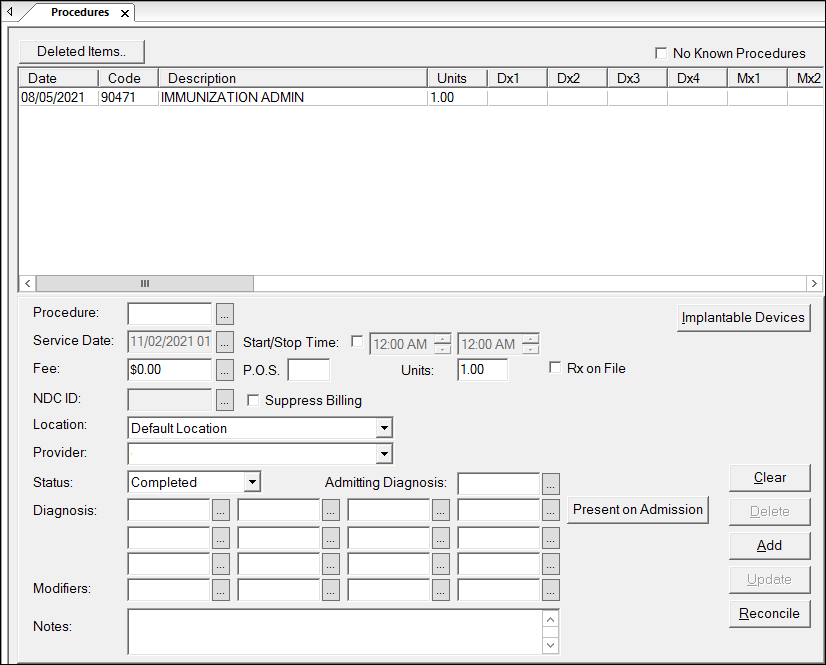Screen dimensions: 826x665
Task: Click the tab-scroll left arrow beside Procedures
Action: click(x=9, y=11)
